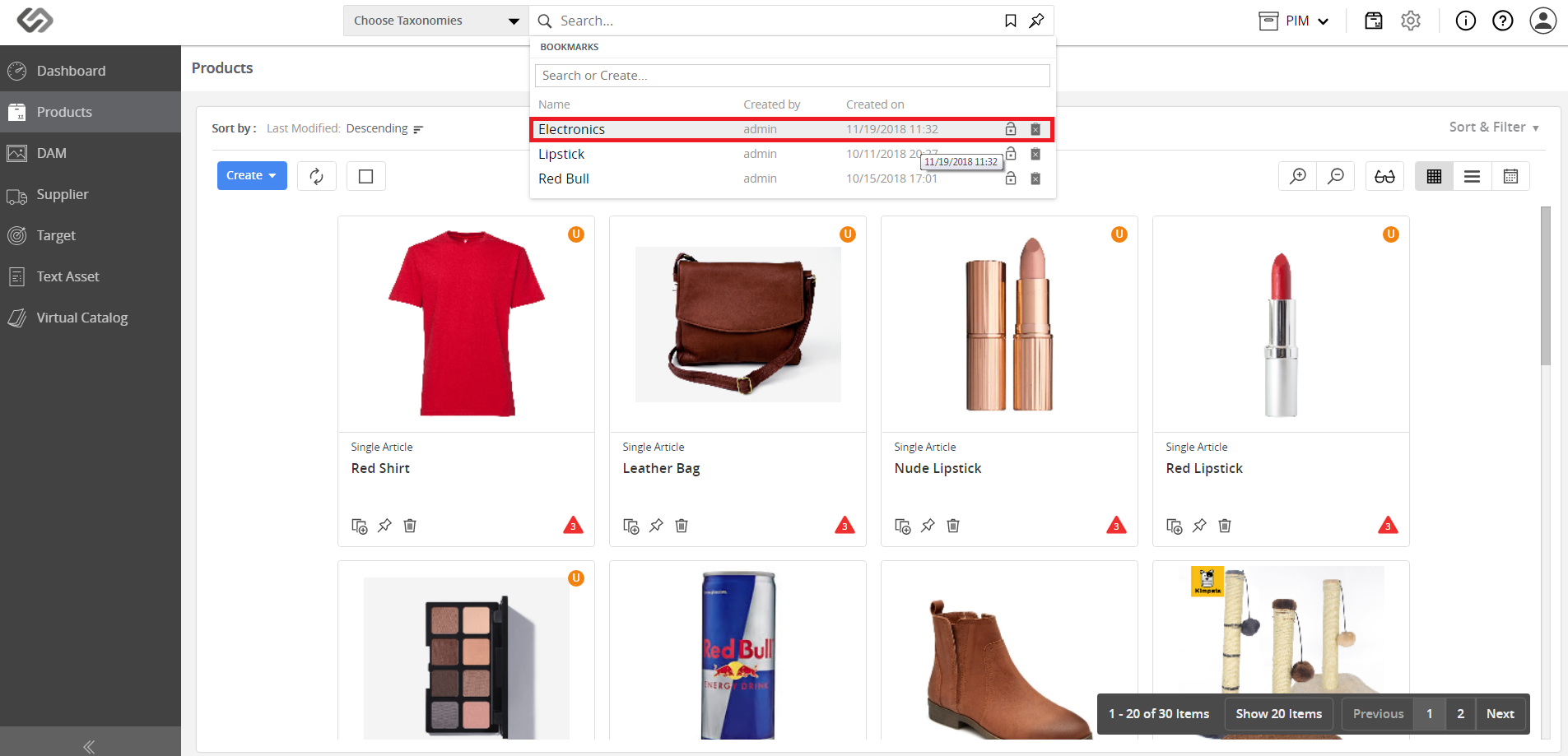
Task: Toggle lock on Lipstick bookmark
Action: point(1011,154)
